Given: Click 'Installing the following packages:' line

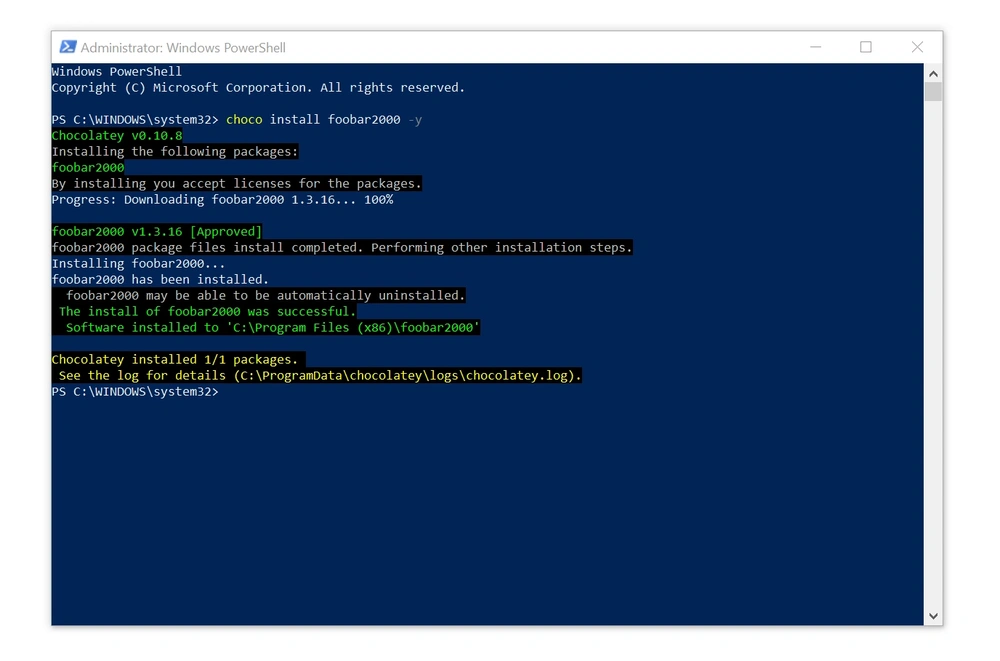Looking at the screenshot, I should pyautogui.click(x=175, y=151).
